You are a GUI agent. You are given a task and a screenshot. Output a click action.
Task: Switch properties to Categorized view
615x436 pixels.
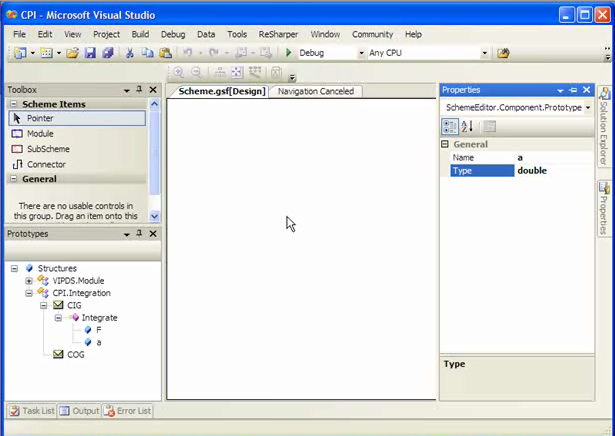point(450,126)
